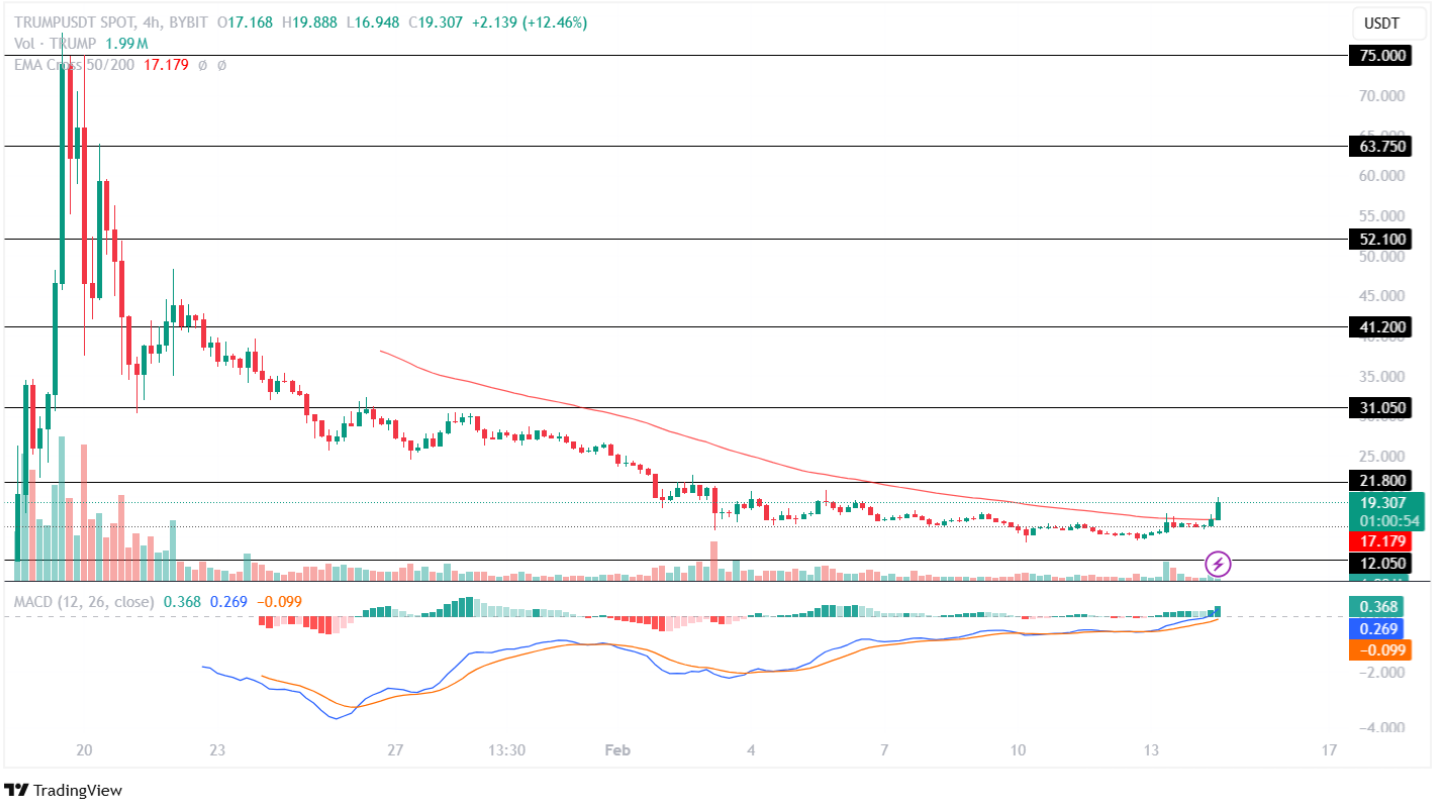The width and height of the screenshot is (1435, 802).
Task: Select the 31.050 horizontal line price label
Action: pos(1380,408)
